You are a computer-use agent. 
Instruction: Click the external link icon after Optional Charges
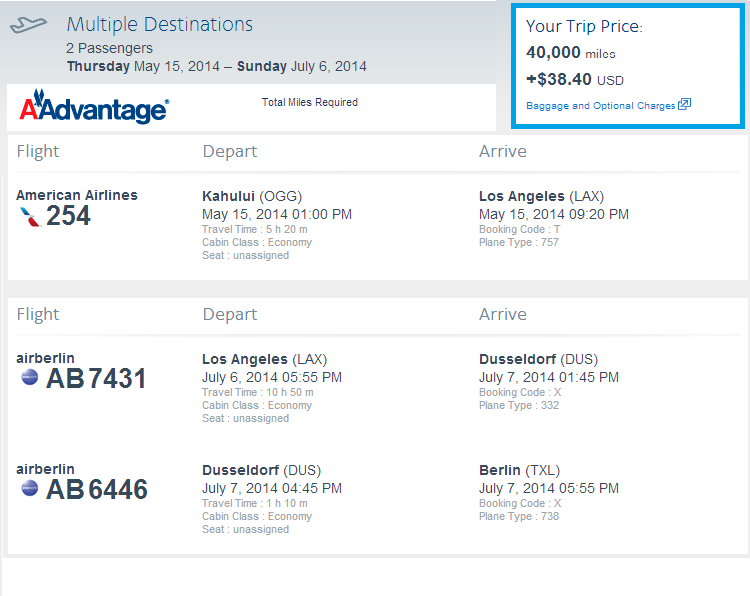[x=684, y=104]
